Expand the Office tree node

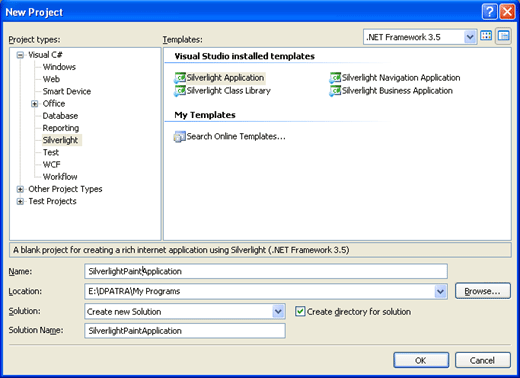pos(35,104)
